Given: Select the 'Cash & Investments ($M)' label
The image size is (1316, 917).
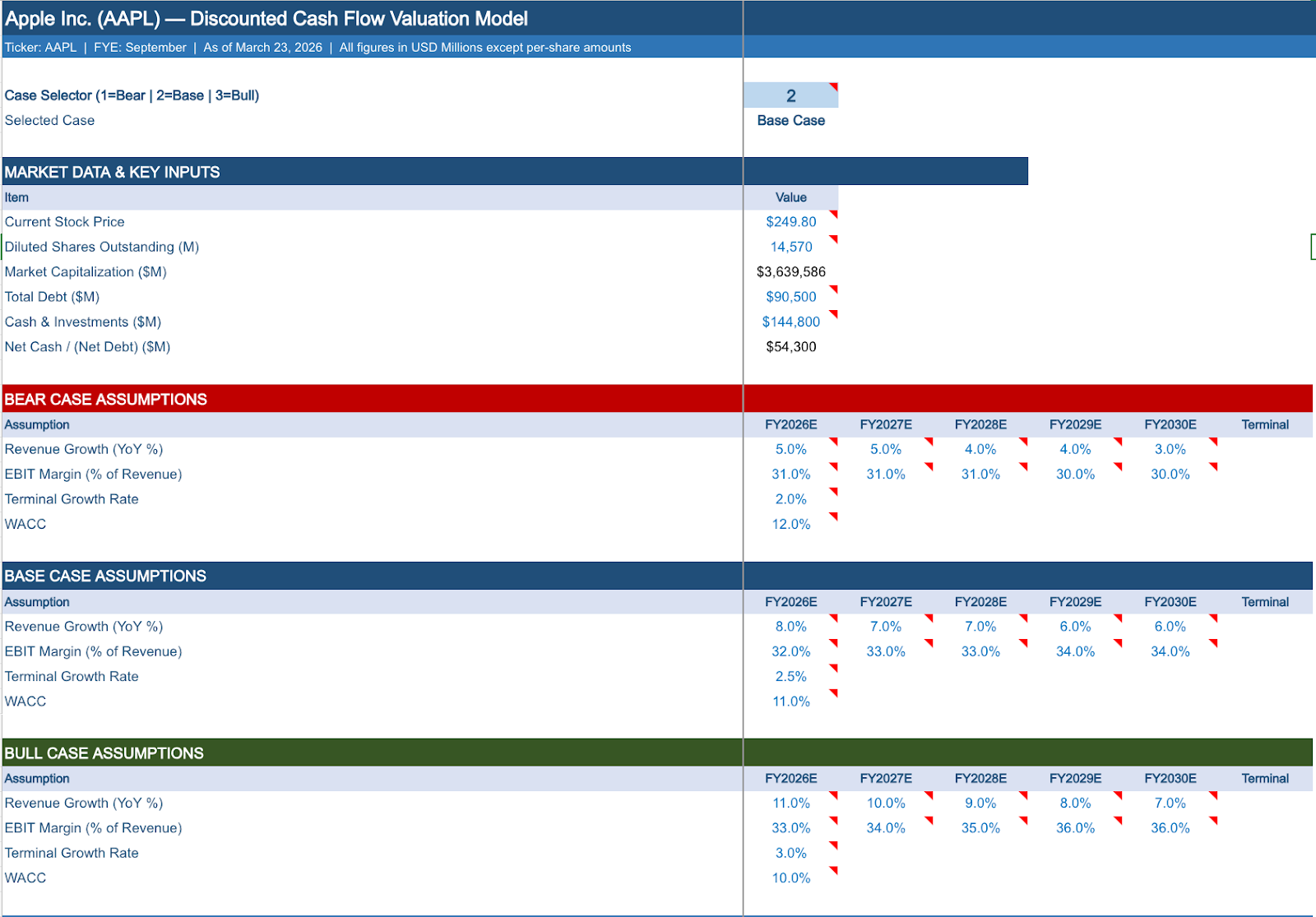Looking at the screenshot, I should click(83, 322).
